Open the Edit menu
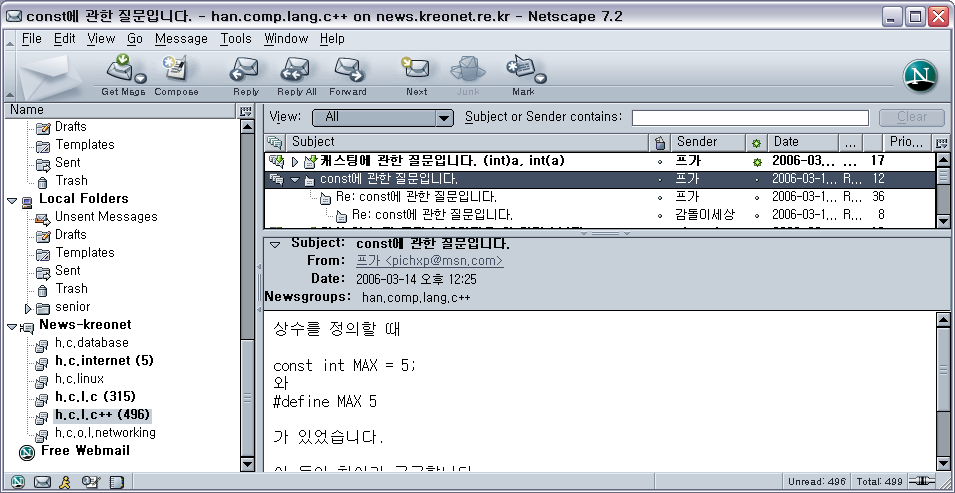 (x=65, y=39)
